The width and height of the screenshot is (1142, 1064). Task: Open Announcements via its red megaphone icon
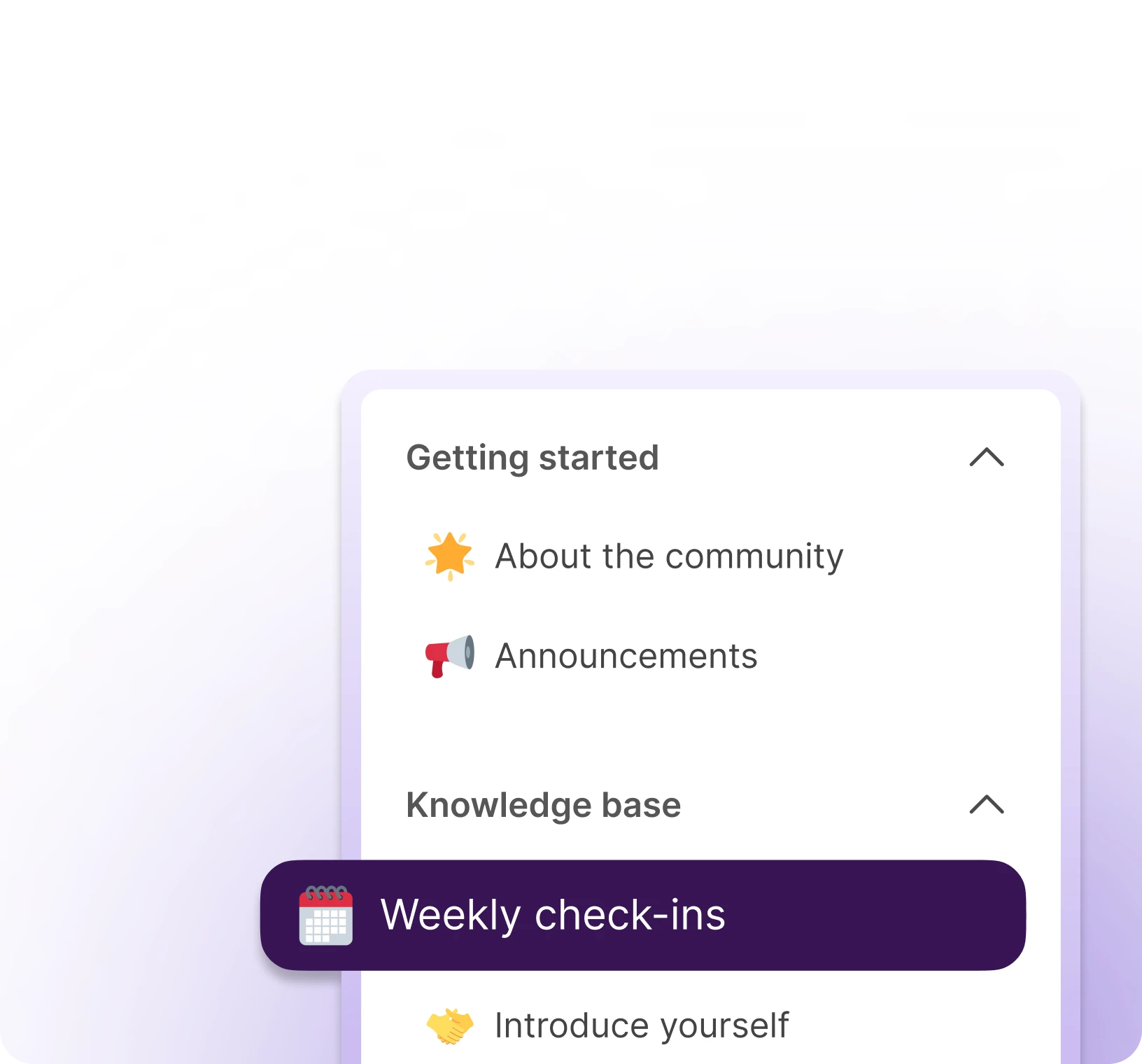coord(451,656)
